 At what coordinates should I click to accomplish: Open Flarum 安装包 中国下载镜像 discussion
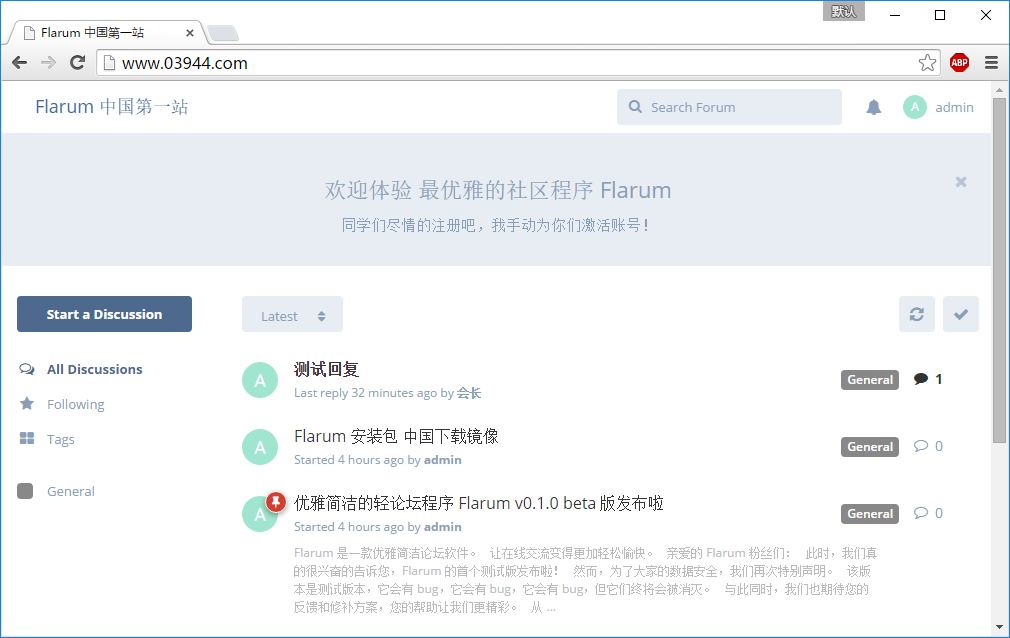[396, 436]
